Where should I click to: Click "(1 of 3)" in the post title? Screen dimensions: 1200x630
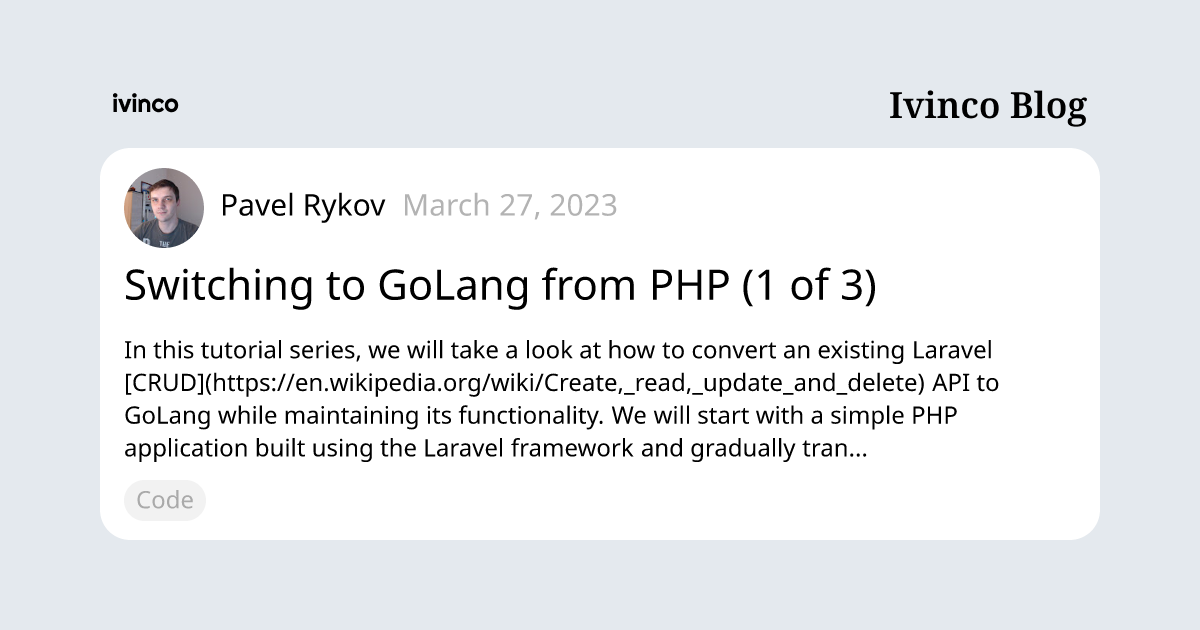pos(808,286)
